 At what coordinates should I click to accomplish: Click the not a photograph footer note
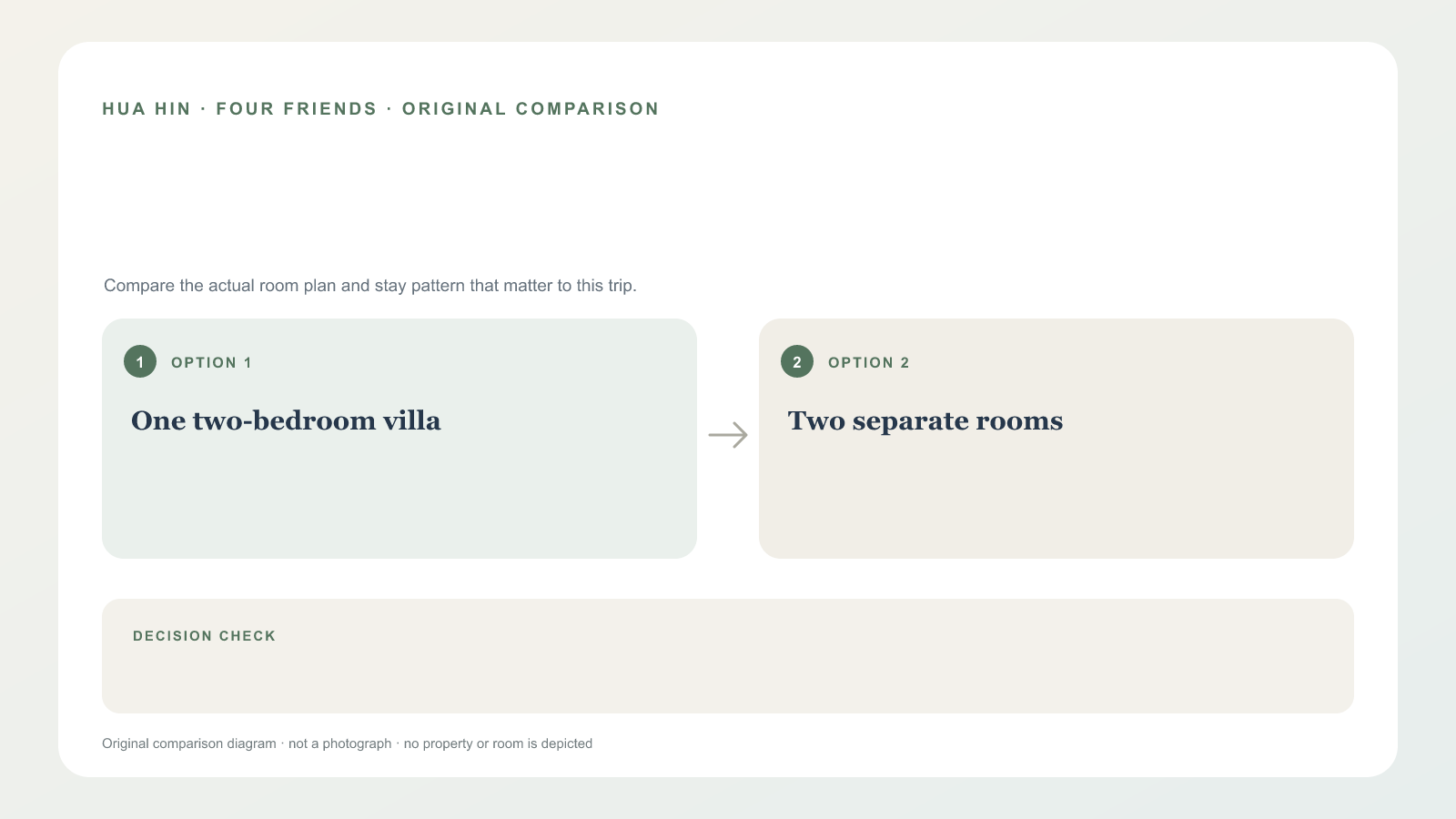(339, 743)
